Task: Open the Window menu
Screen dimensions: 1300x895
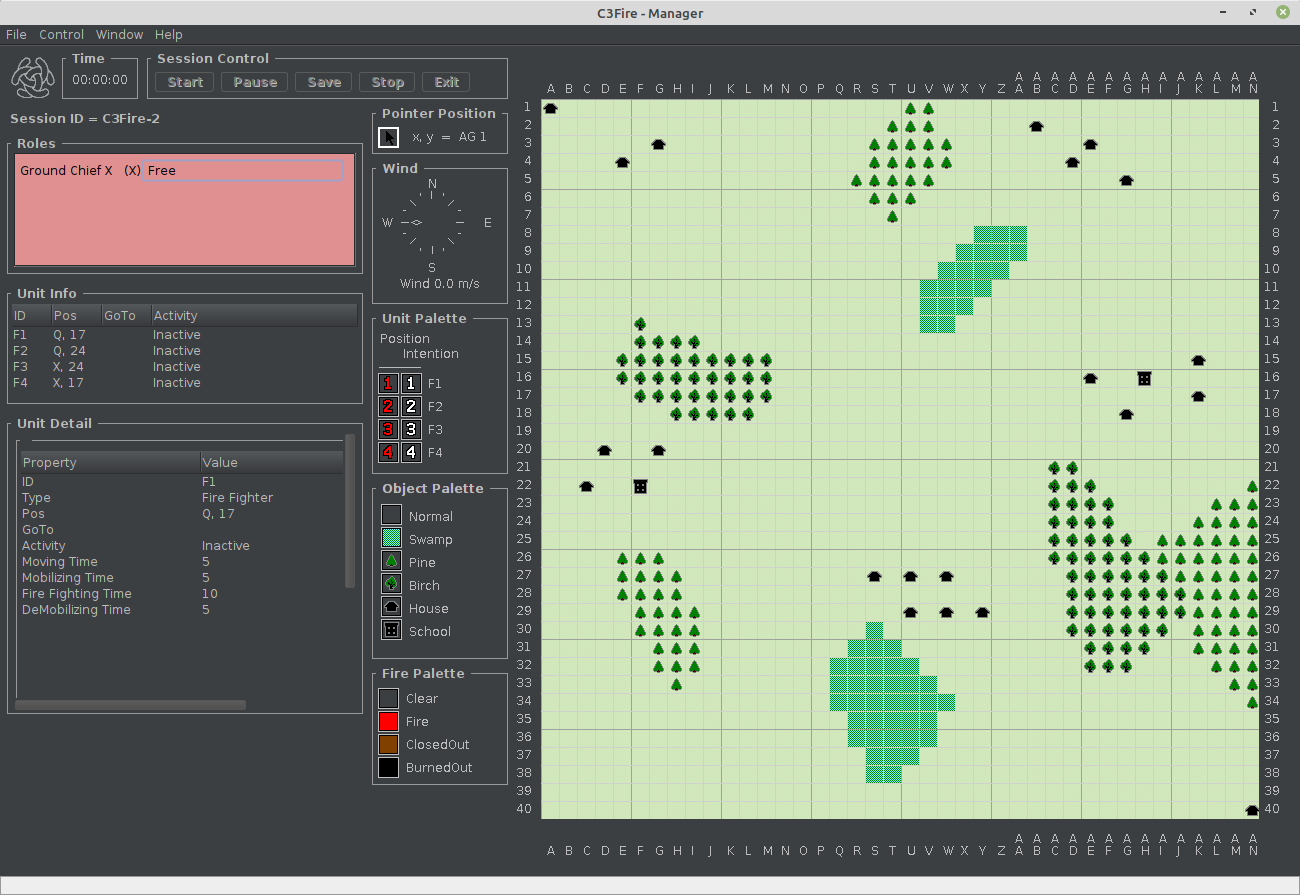Action: [x=119, y=34]
